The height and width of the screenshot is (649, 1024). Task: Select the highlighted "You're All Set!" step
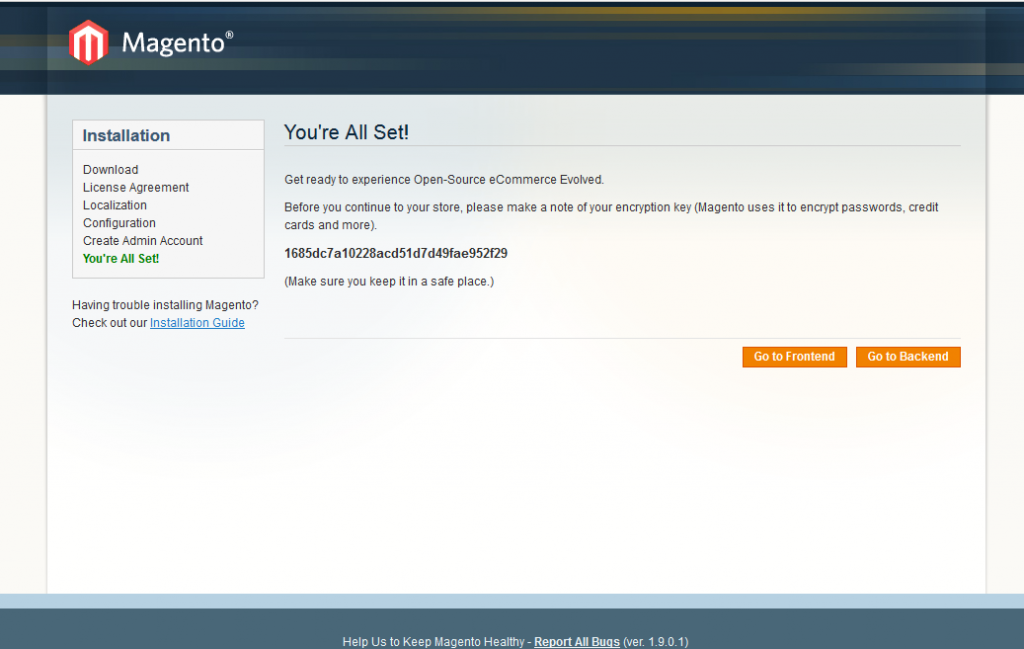tap(120, 258)
